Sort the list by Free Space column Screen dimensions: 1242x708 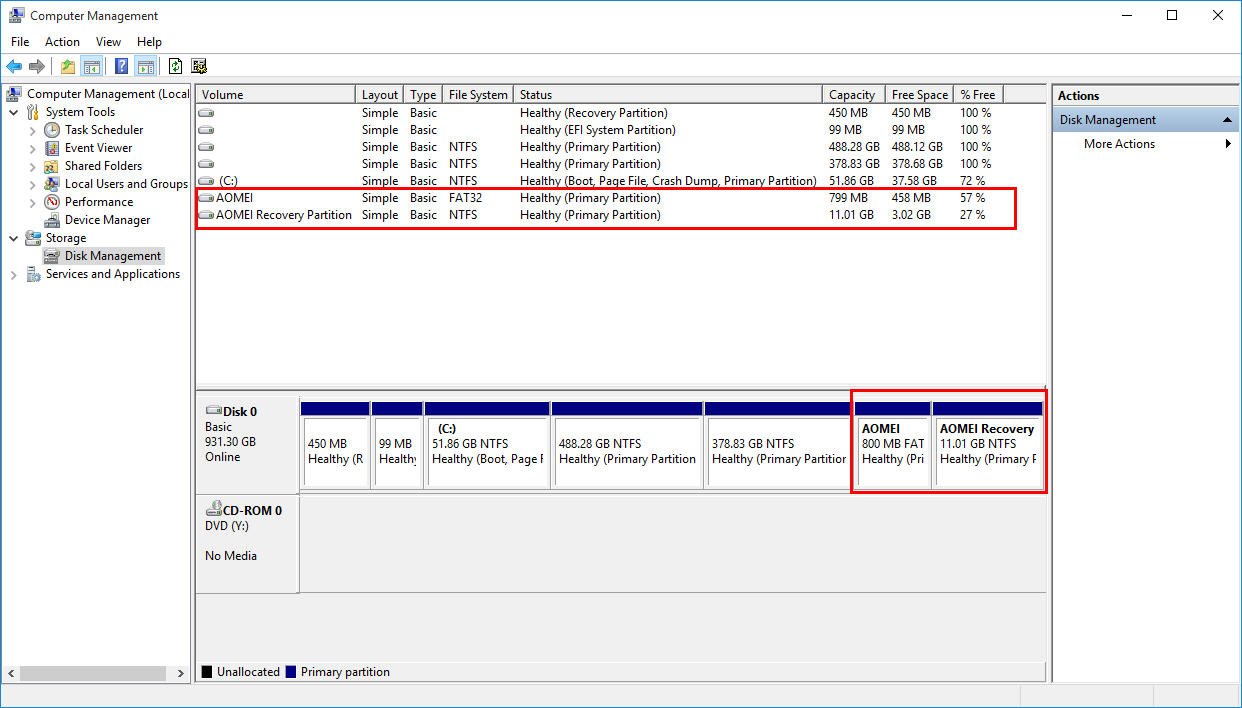point(919,95)
